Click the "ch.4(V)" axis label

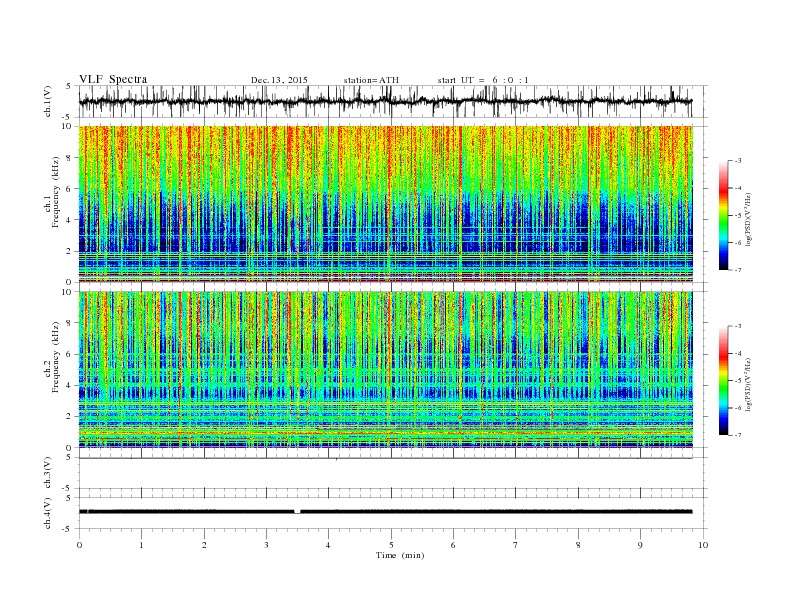[48, 513]
